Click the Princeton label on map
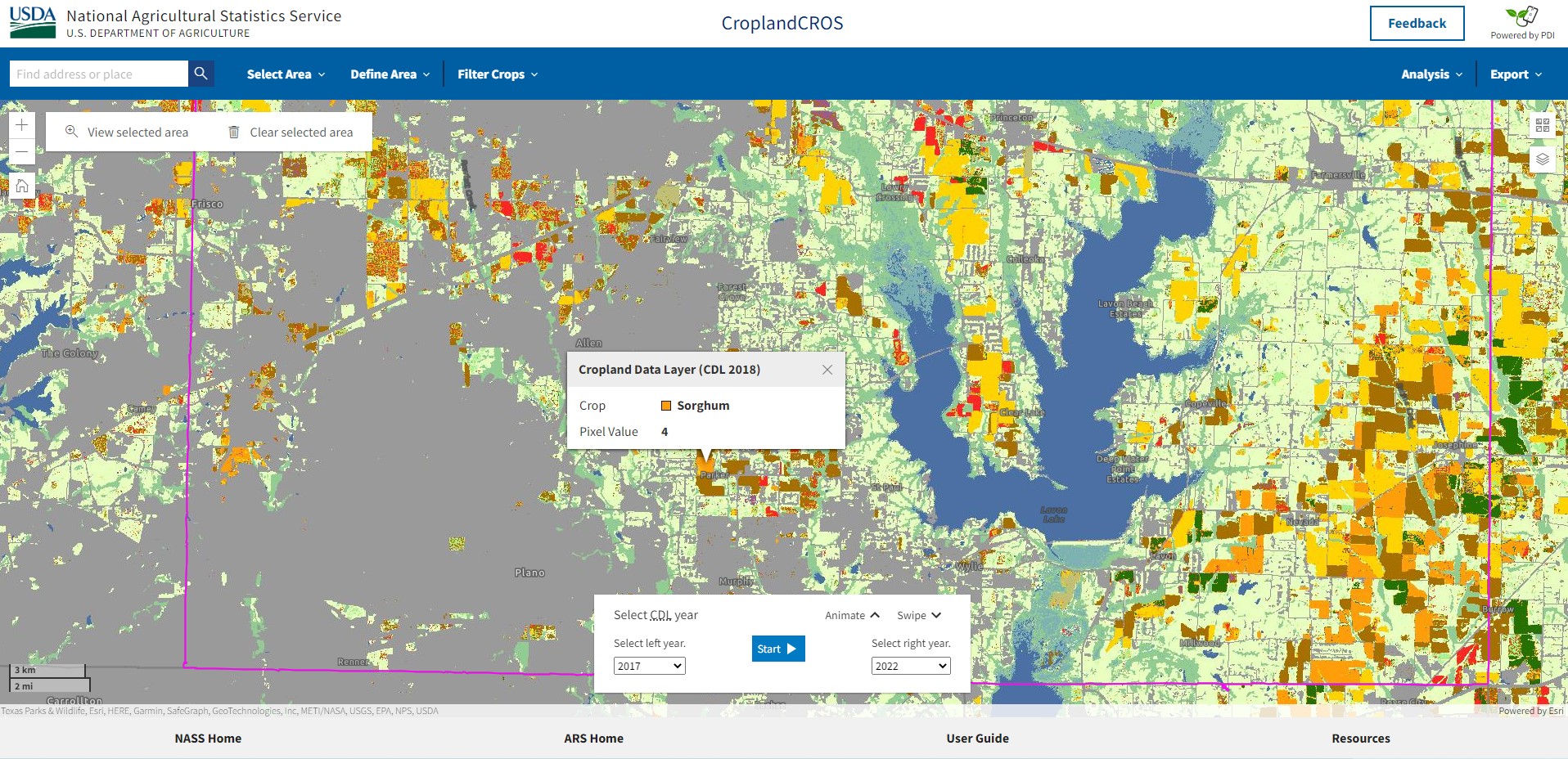 point(1012,118)
